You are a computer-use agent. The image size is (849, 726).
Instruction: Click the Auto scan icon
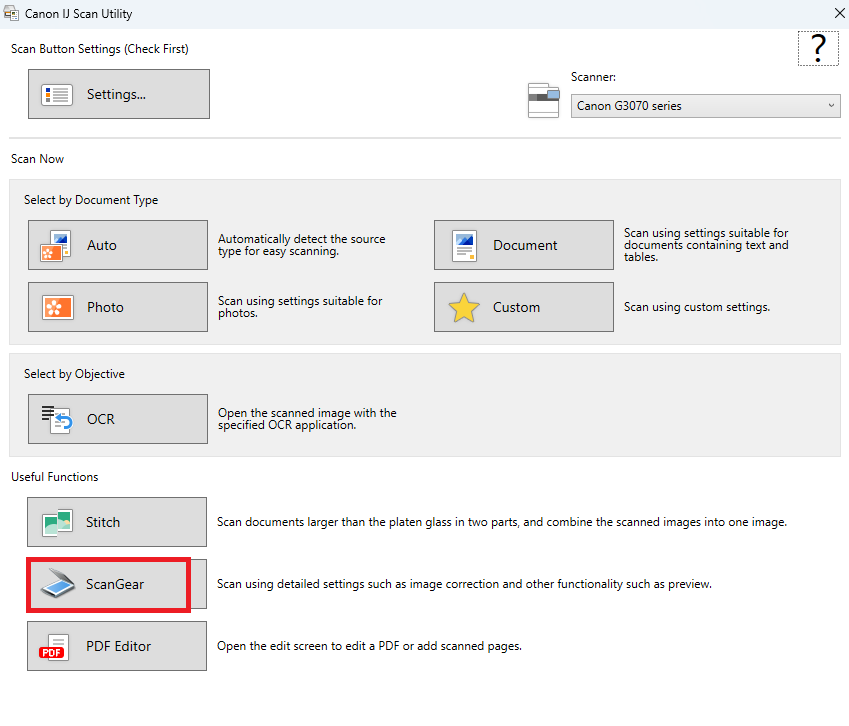(x=57, y=245)
